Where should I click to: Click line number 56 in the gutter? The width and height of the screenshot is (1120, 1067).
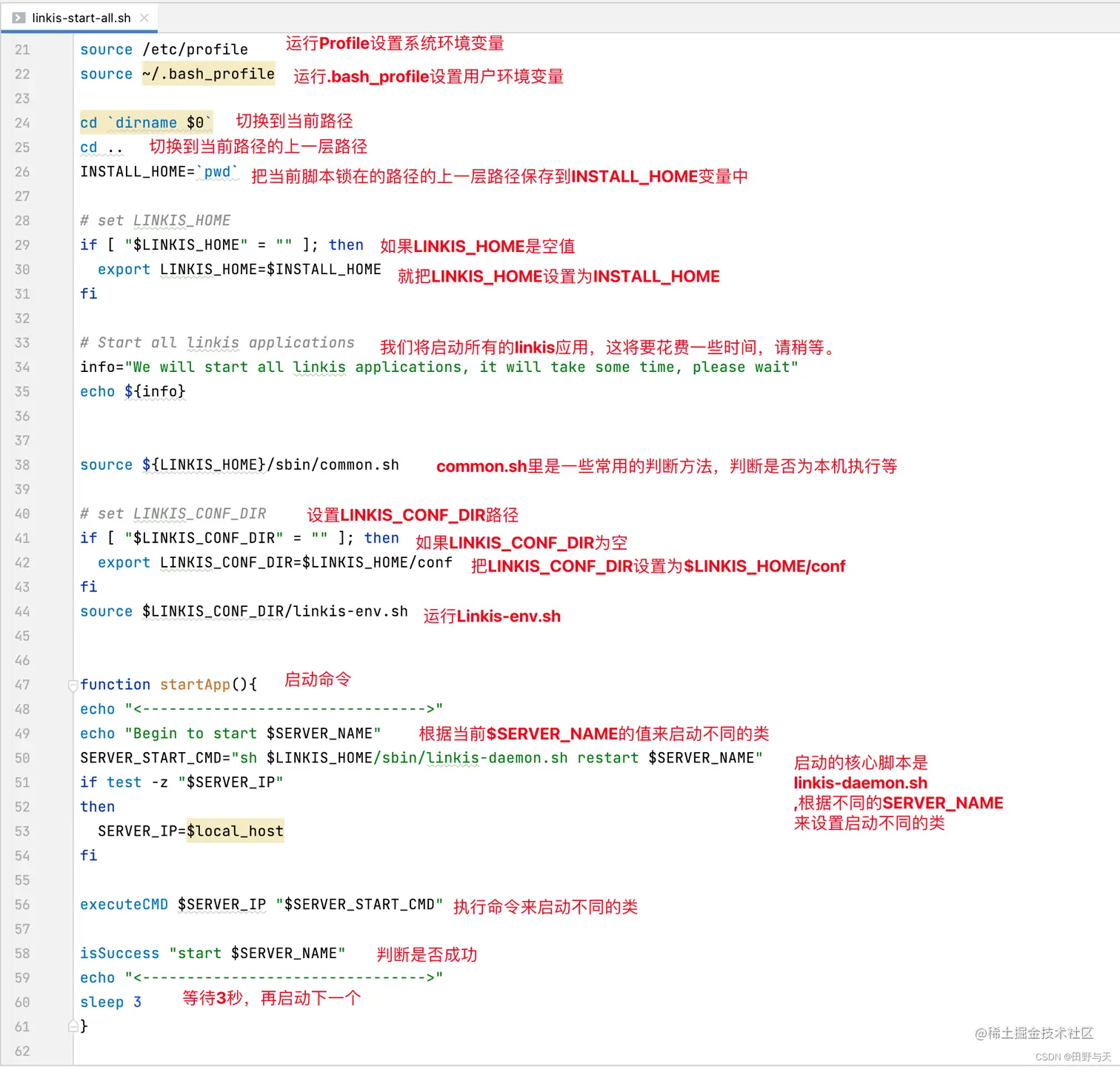(22, 905)
